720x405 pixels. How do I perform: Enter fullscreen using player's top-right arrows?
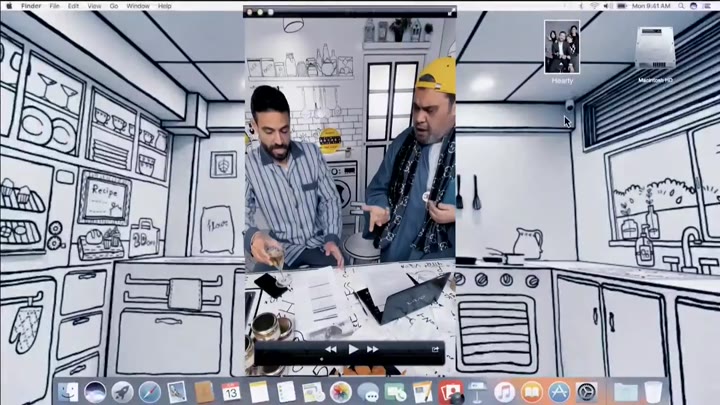(x=449, y=13)
